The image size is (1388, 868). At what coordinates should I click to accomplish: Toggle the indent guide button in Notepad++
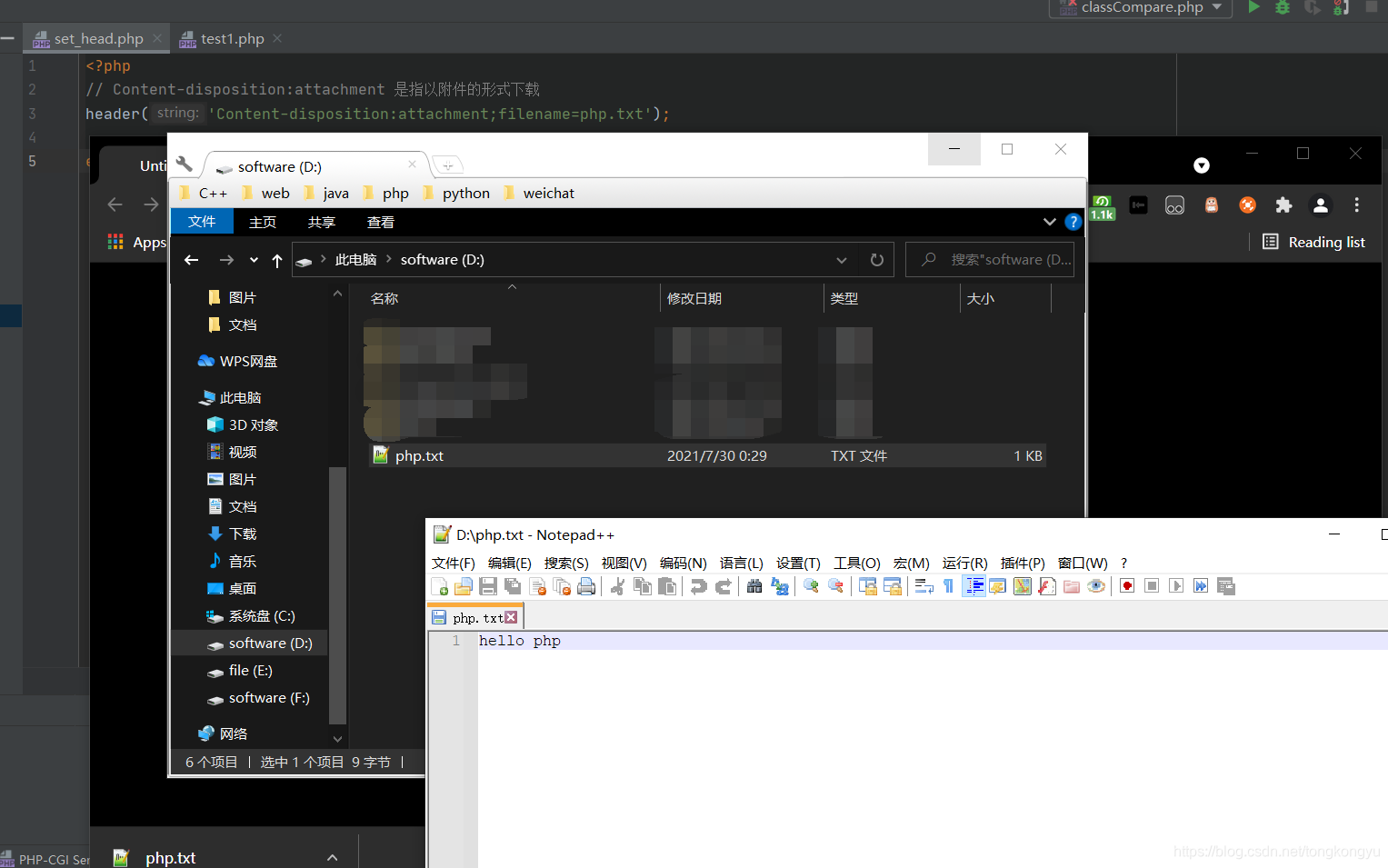pyautogui.click(x=974, y=586)
